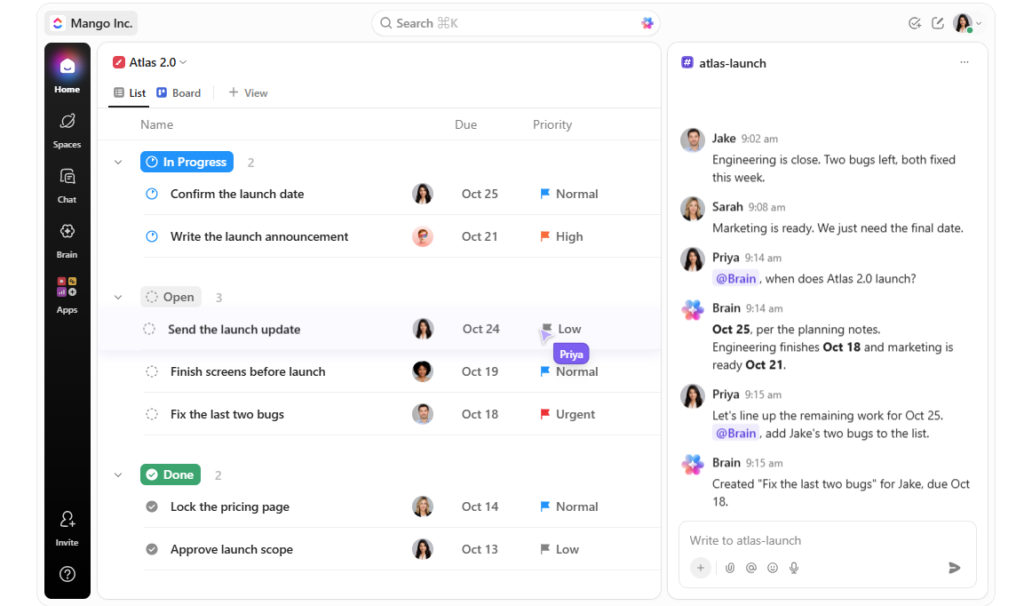Toggle status circle of Write the launch announcement
Image resolution: width=1024 pixels, height=606 pixels.
coord(152,236)
